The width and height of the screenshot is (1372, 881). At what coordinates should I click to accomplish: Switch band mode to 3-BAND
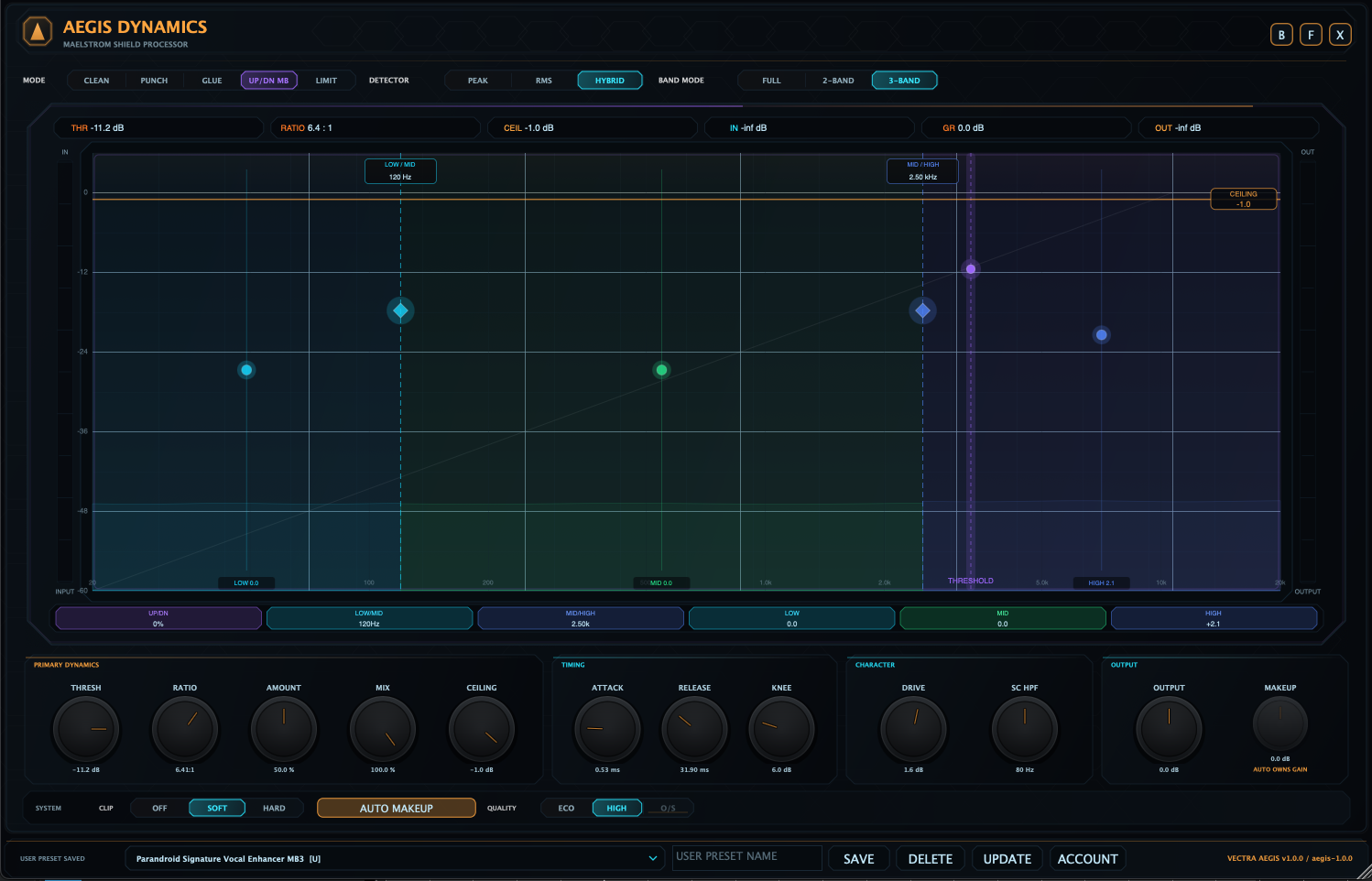pos(904,81)
